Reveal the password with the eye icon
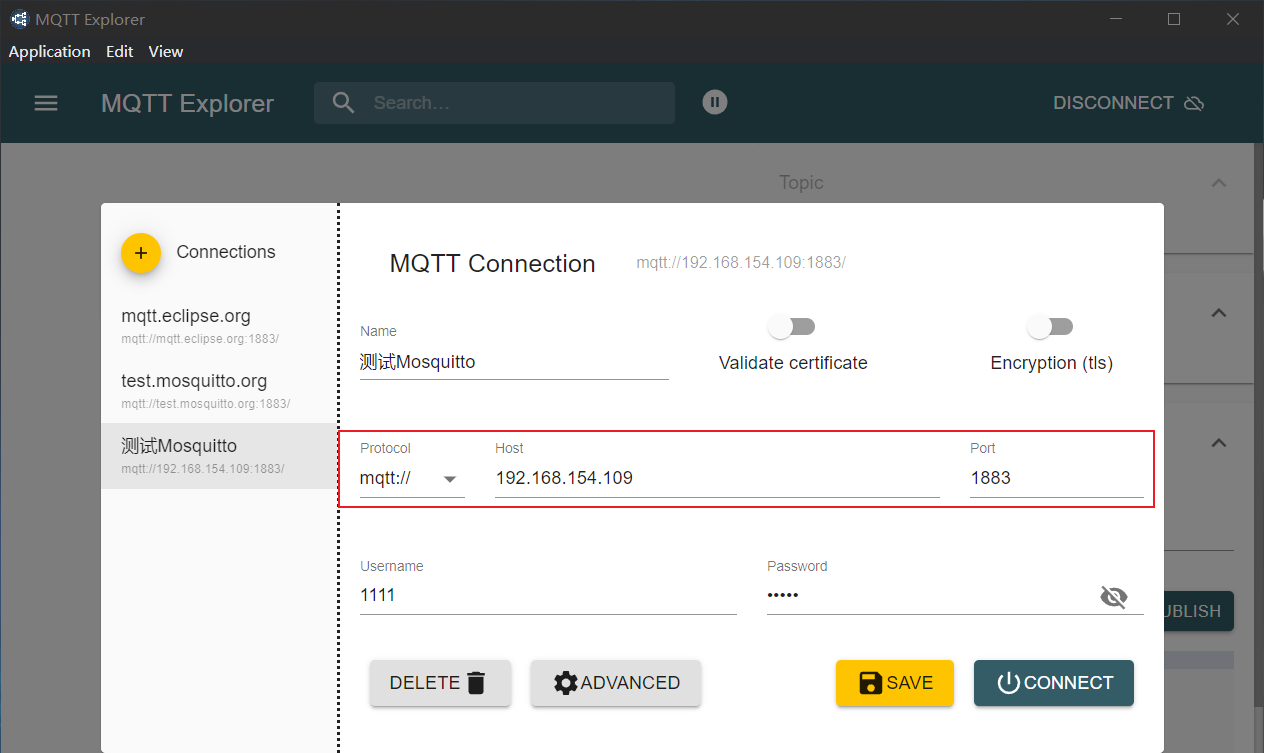The image size is (1264, 753). (x=1113, y=596)
